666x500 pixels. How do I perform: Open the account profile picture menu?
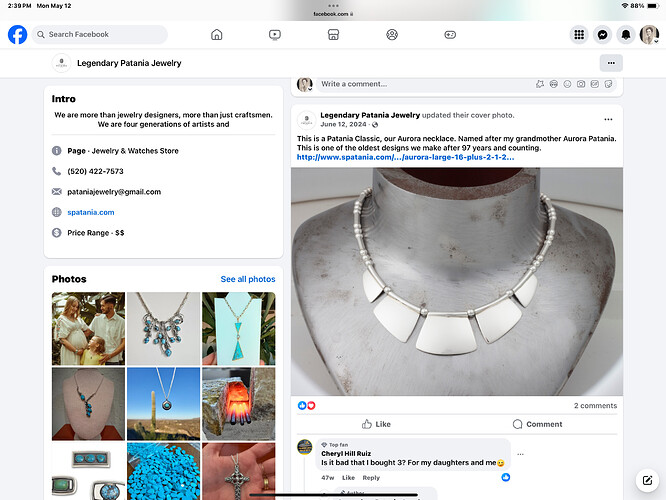[649, 34]
